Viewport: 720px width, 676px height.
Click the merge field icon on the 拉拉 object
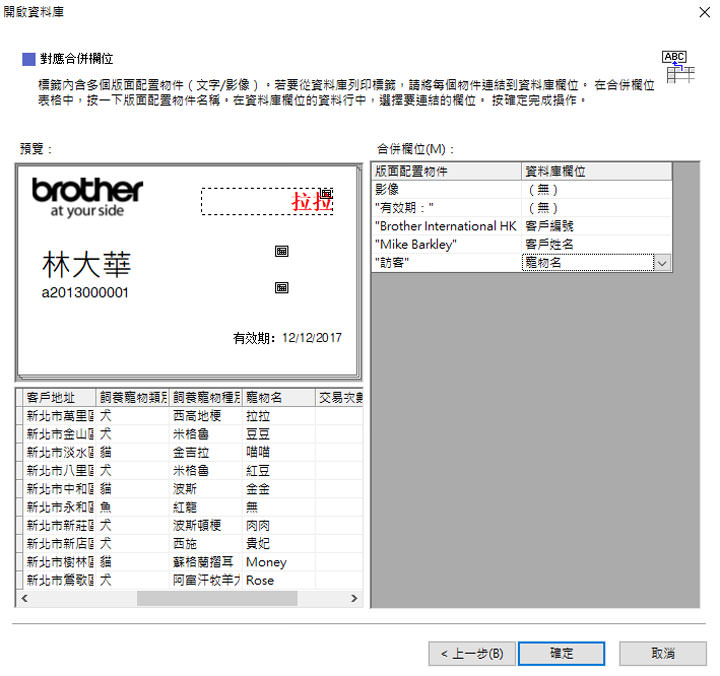pos(326,192)
